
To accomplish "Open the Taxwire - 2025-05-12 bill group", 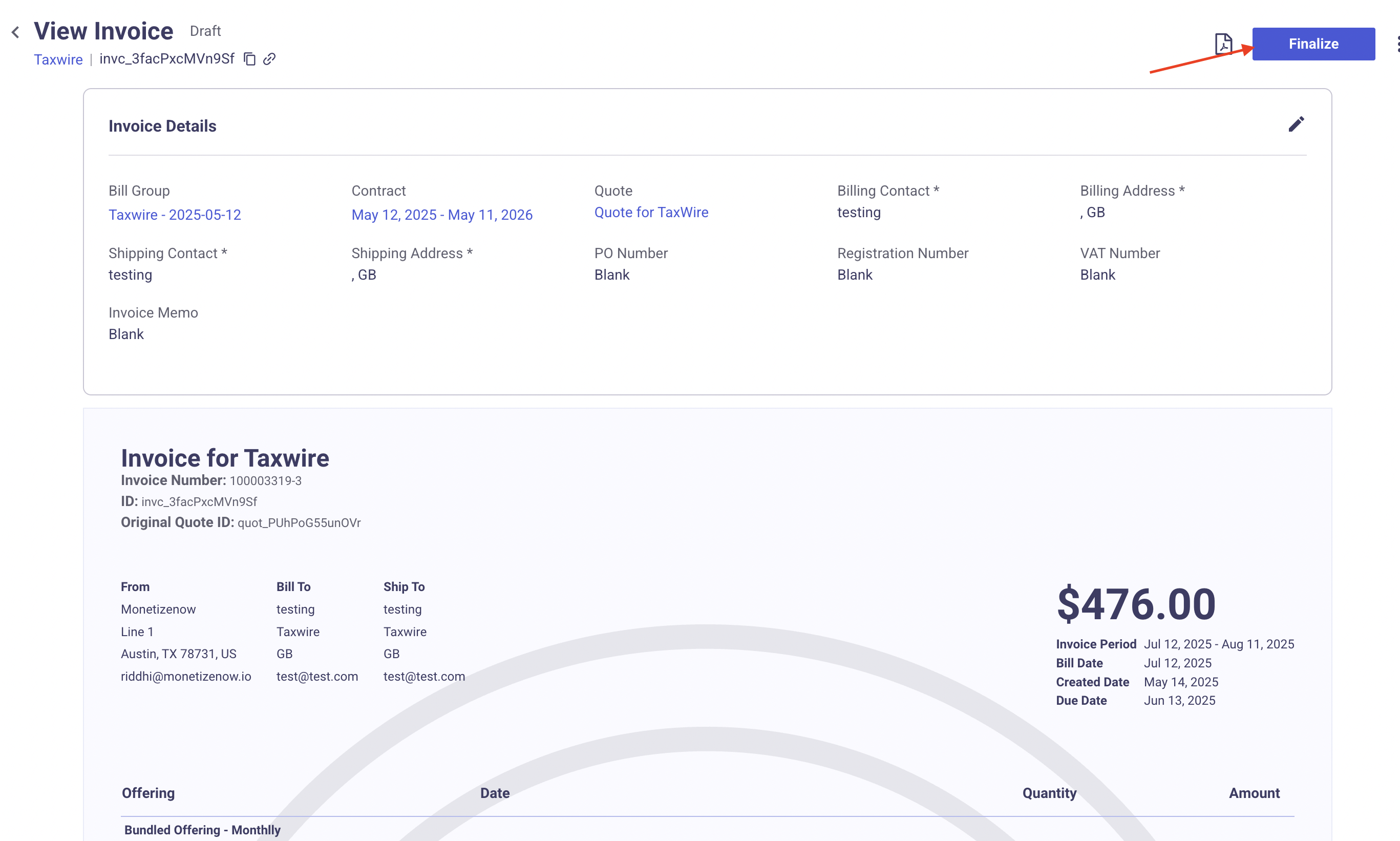I will [175, 215].
